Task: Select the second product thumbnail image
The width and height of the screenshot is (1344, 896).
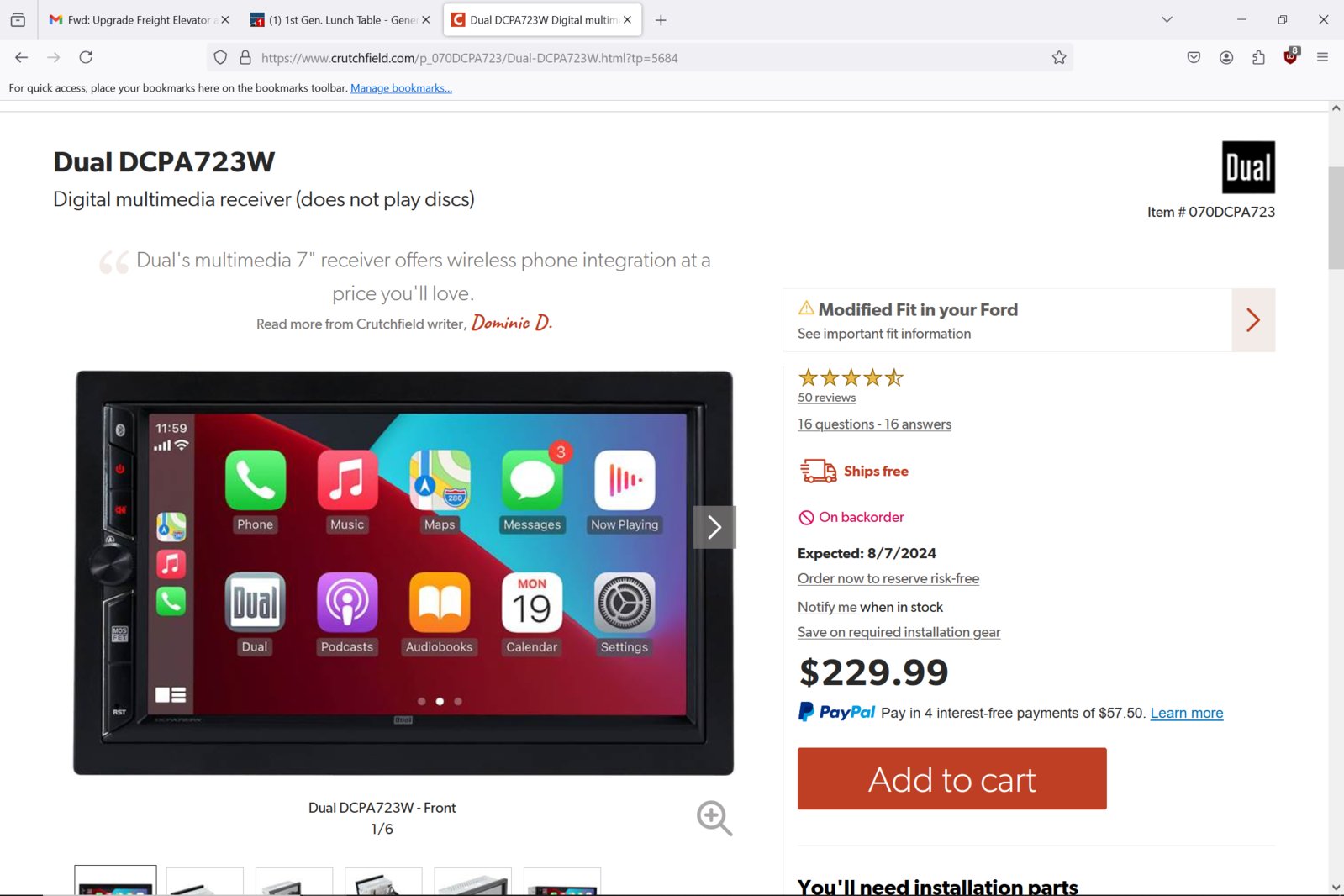Action: 205,881
